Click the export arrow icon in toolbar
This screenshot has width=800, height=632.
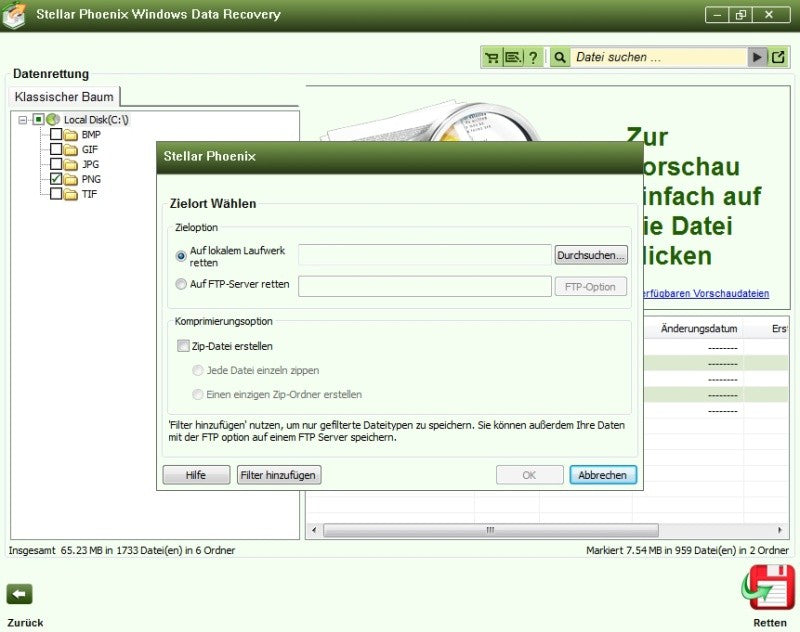pos(778,58)
